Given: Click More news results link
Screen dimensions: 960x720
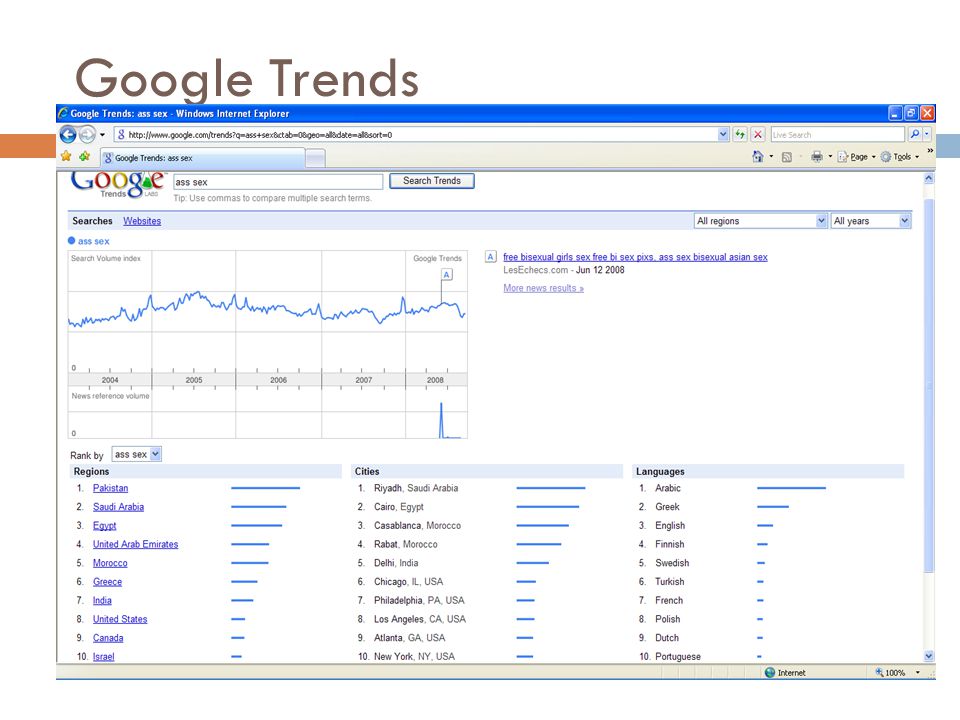Looking at the screenshot, I should point(543,288).
